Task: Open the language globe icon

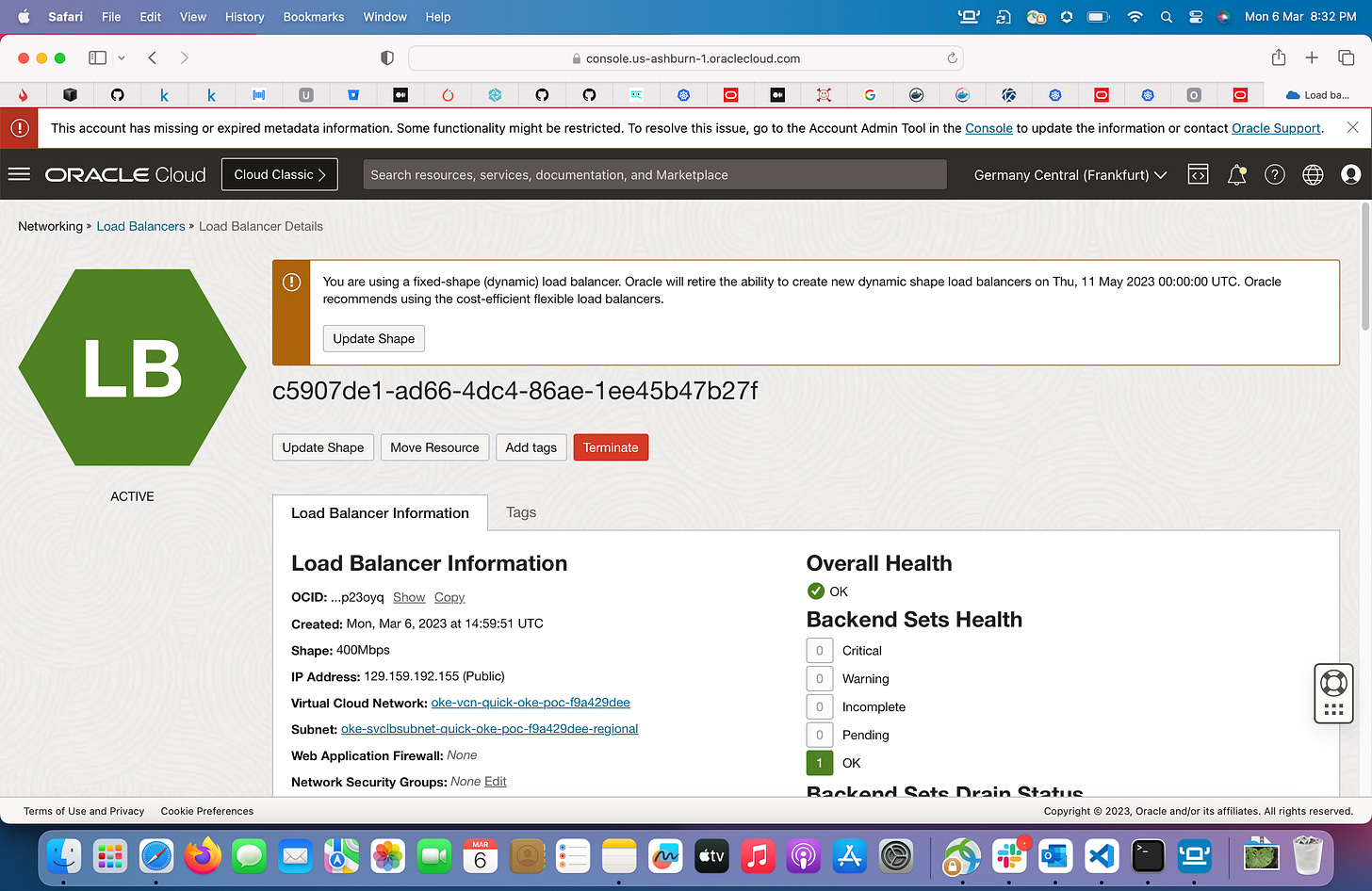Action: [x=1313, y=174]
